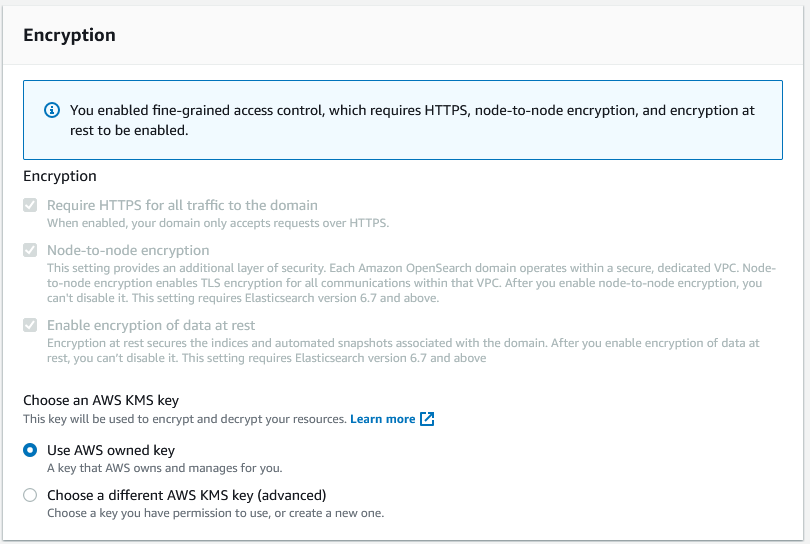The height and width of the screenshot is (544, 810).
Task: Click the description 'A key that AWS owns and manages'
Action: [165, 468]
